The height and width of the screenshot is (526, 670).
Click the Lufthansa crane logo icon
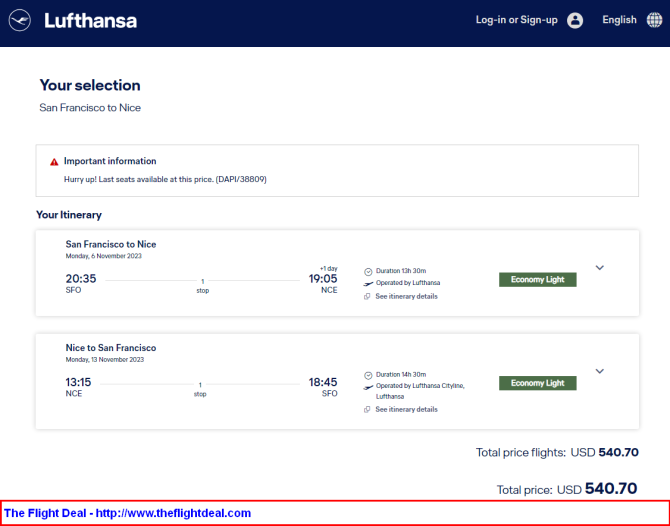pos(20,20)
